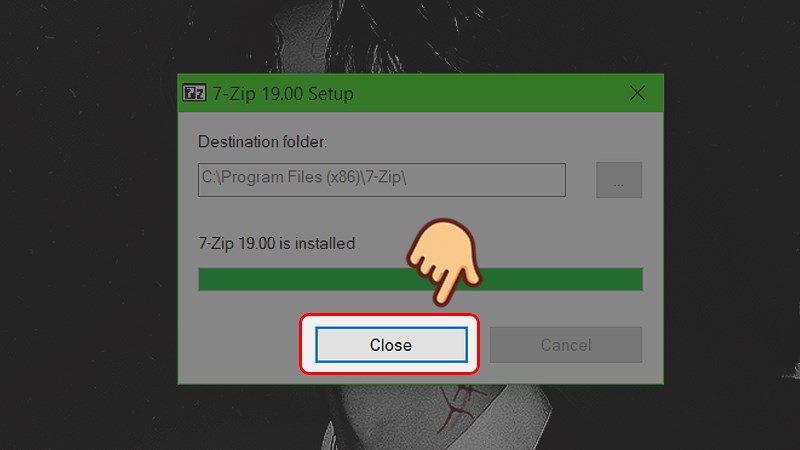Select the grayed-out Cancel button
Viewport: 800px width, 450px height.
click(566, 345)
